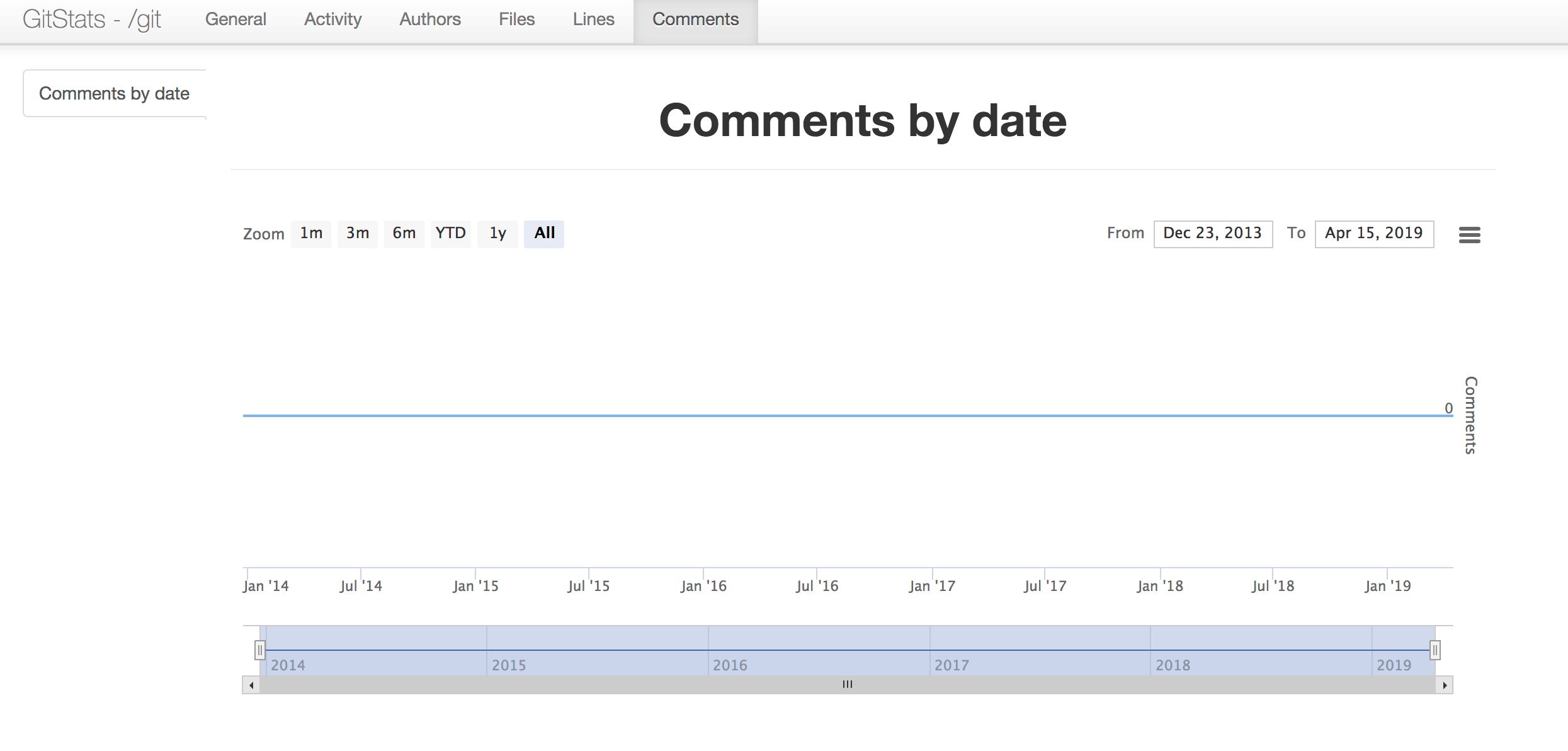The height and width of the screenshot is (751, 1568).
Task: Toggle the All zoom view
Action: [x=543, y=233]
